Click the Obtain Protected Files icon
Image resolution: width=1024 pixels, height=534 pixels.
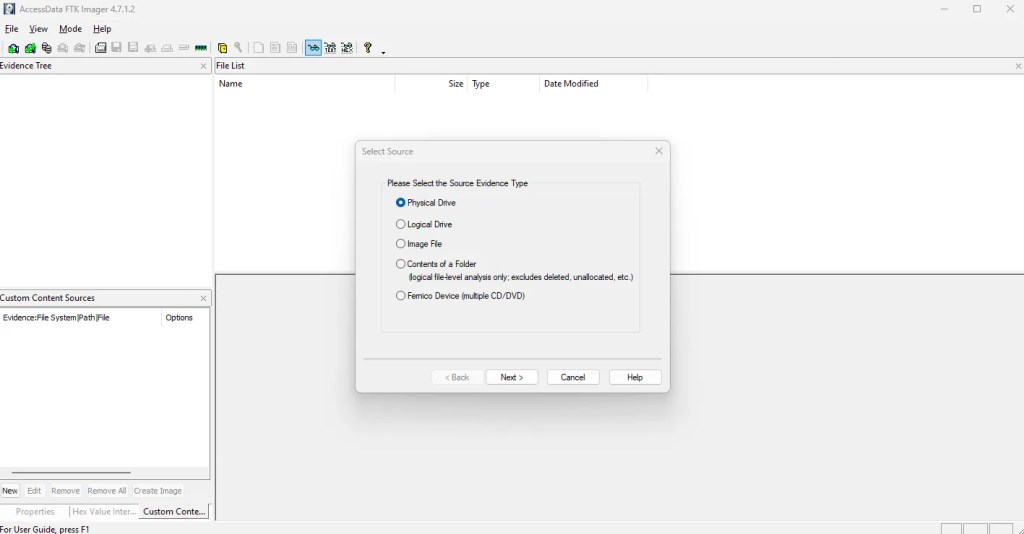(222, 48)
